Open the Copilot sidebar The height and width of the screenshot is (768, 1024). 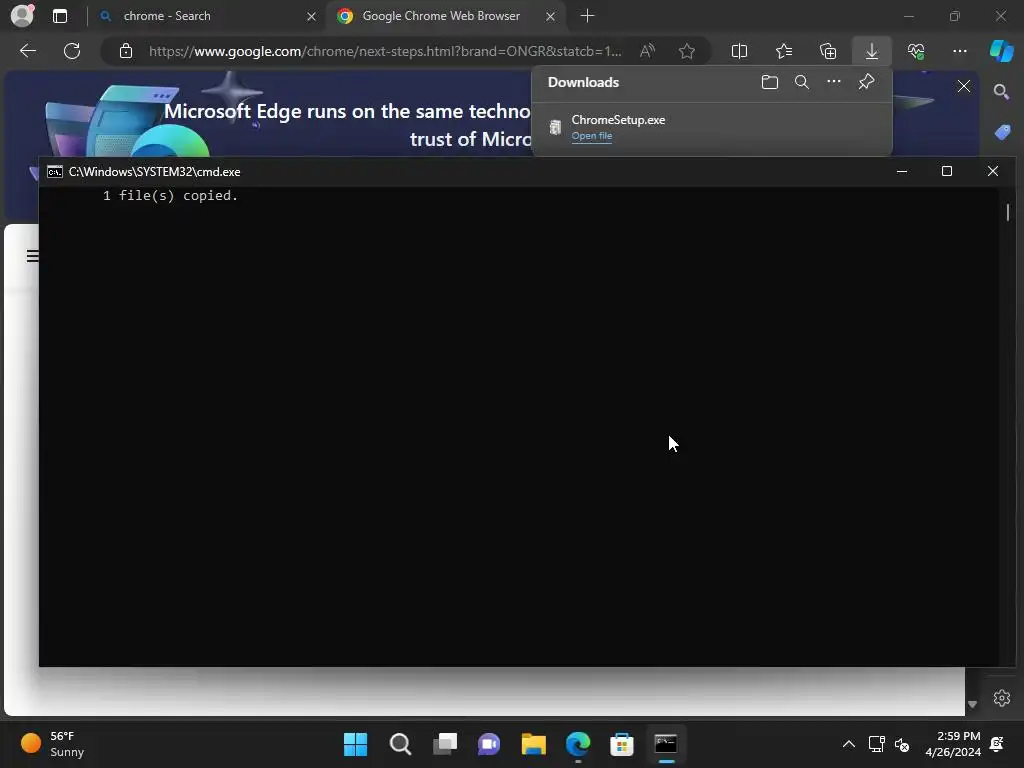pyautogui.click(x=1002, y=51)
